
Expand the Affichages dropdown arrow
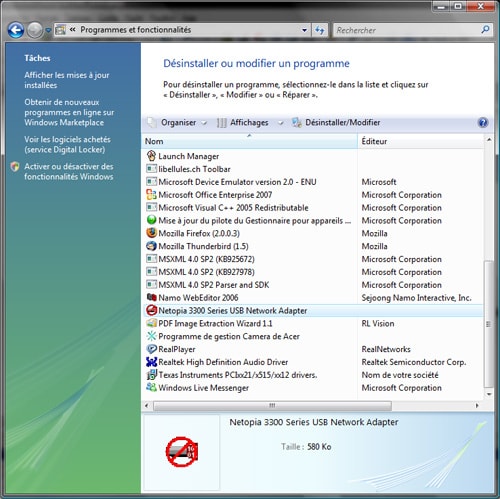click(281, 123)
